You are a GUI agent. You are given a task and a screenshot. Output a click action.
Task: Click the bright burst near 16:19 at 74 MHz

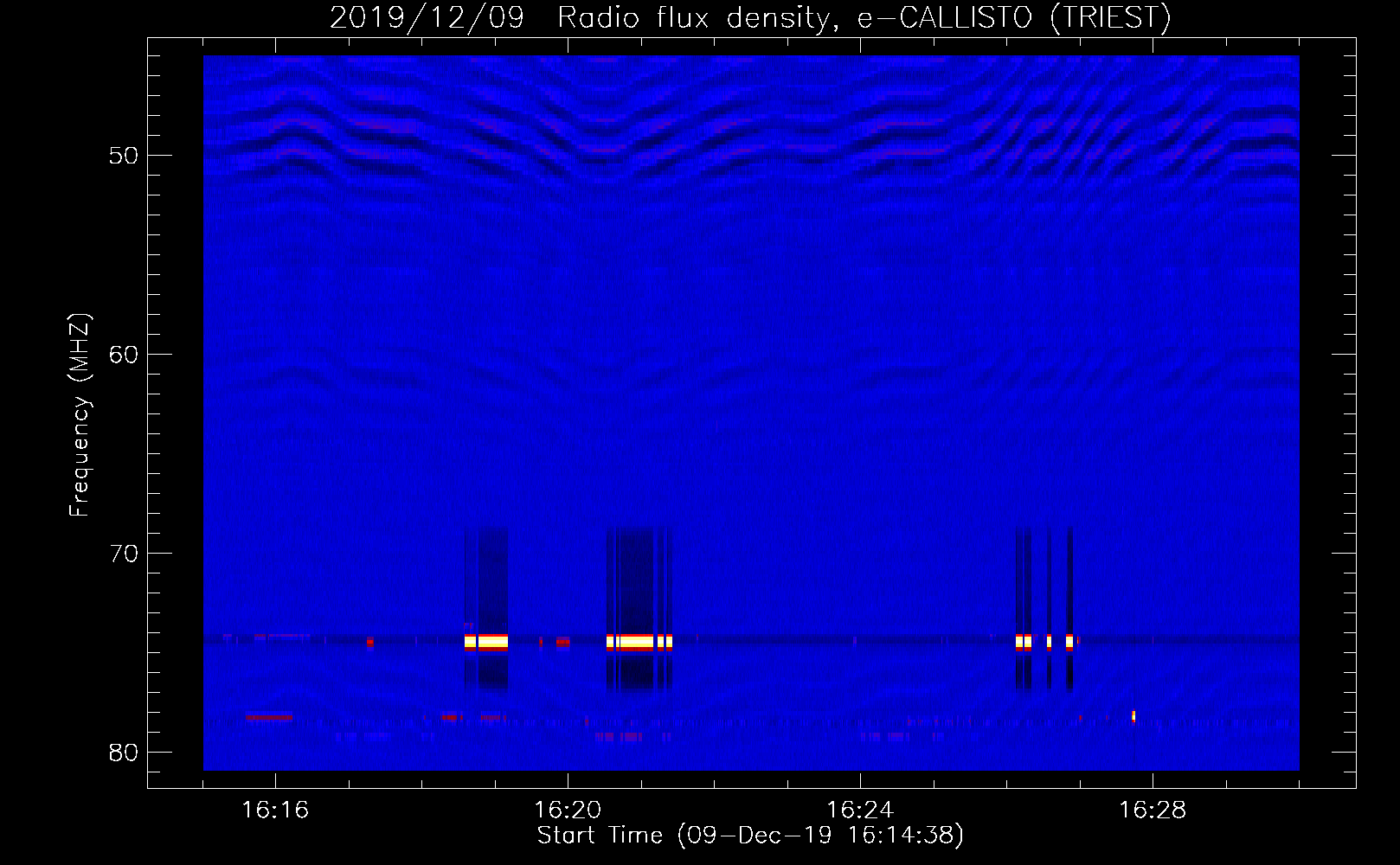pos(486,642)
